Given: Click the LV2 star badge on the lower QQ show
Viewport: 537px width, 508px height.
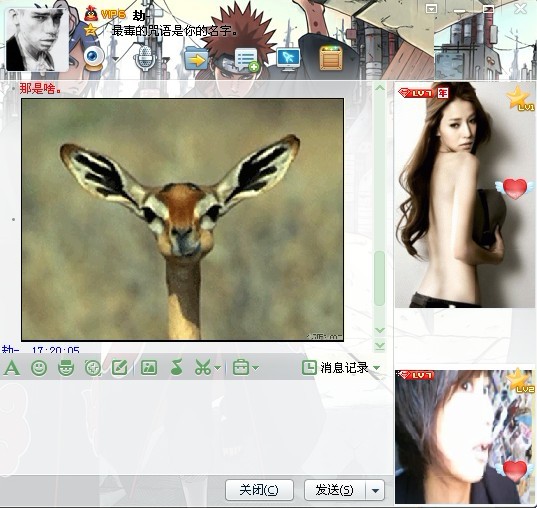Looking at the screenshot, I should (x=520, y=382).
